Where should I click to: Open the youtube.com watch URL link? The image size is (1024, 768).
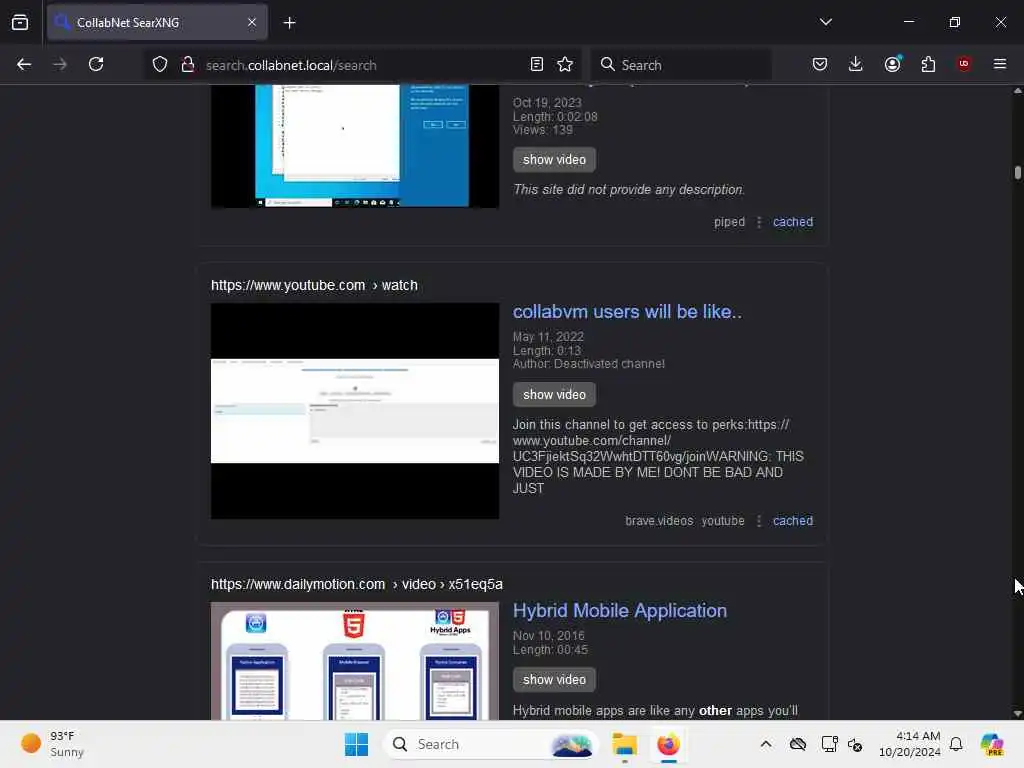314,285
